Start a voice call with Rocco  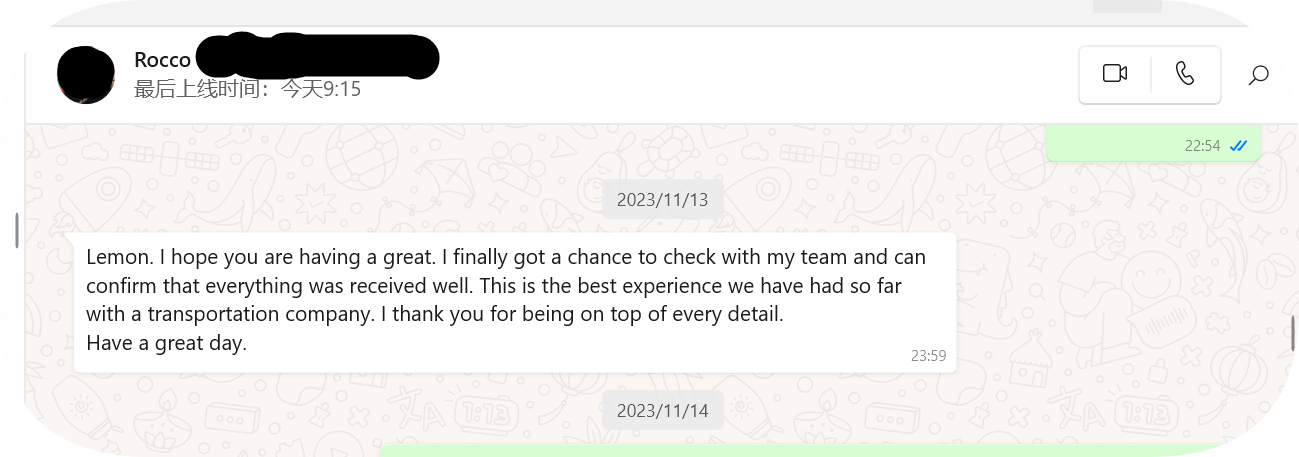coord(1185,74)
